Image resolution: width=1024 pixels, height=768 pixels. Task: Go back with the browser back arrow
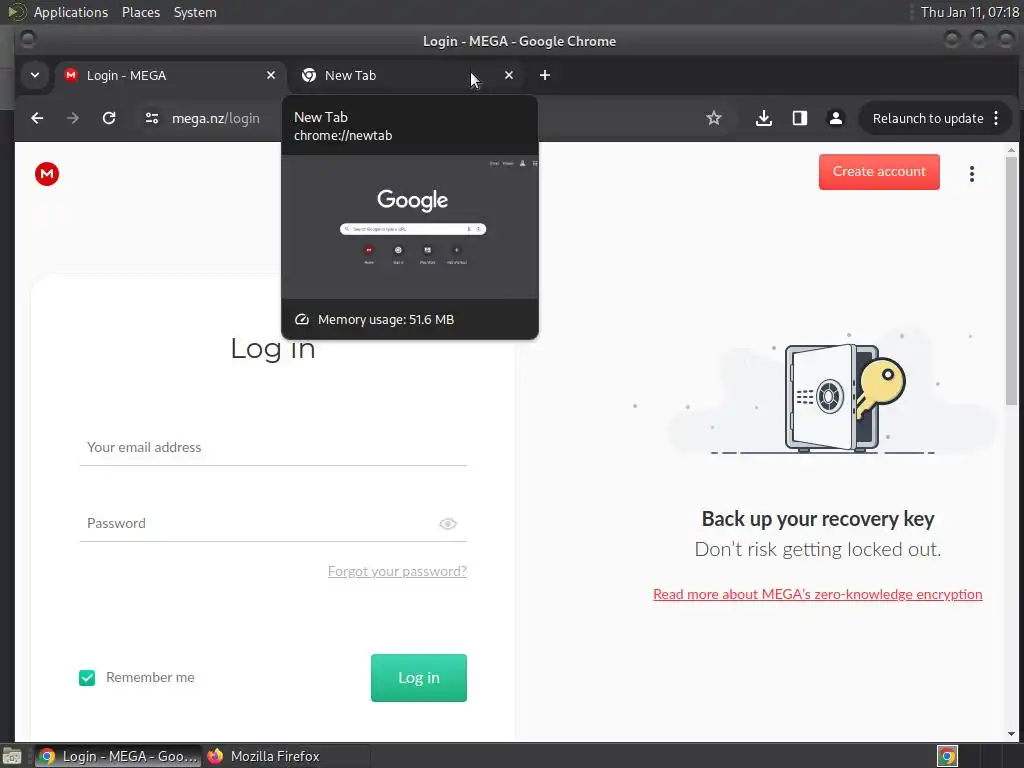point(37,118)
